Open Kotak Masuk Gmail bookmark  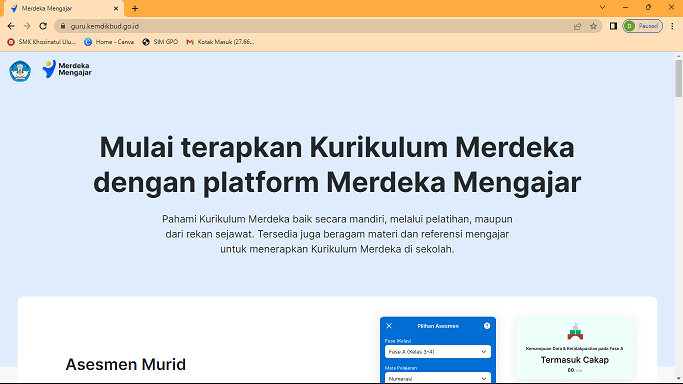pos(220,42)
